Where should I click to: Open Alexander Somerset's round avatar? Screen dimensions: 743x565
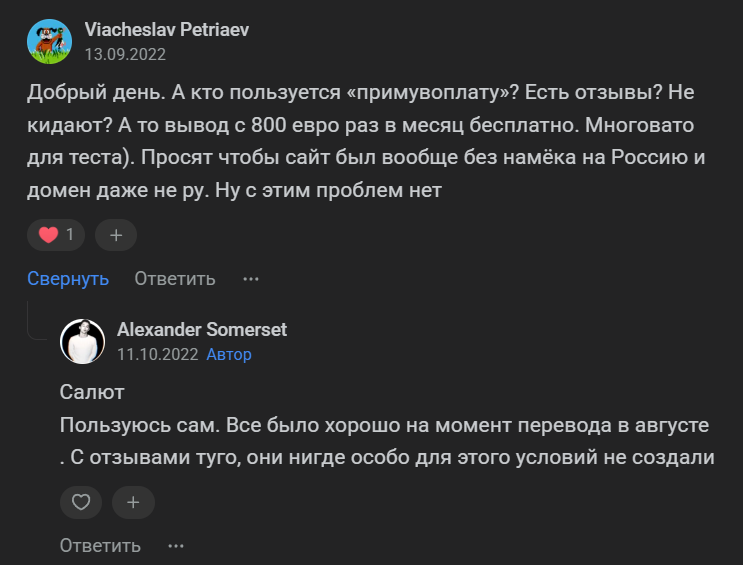83,342
